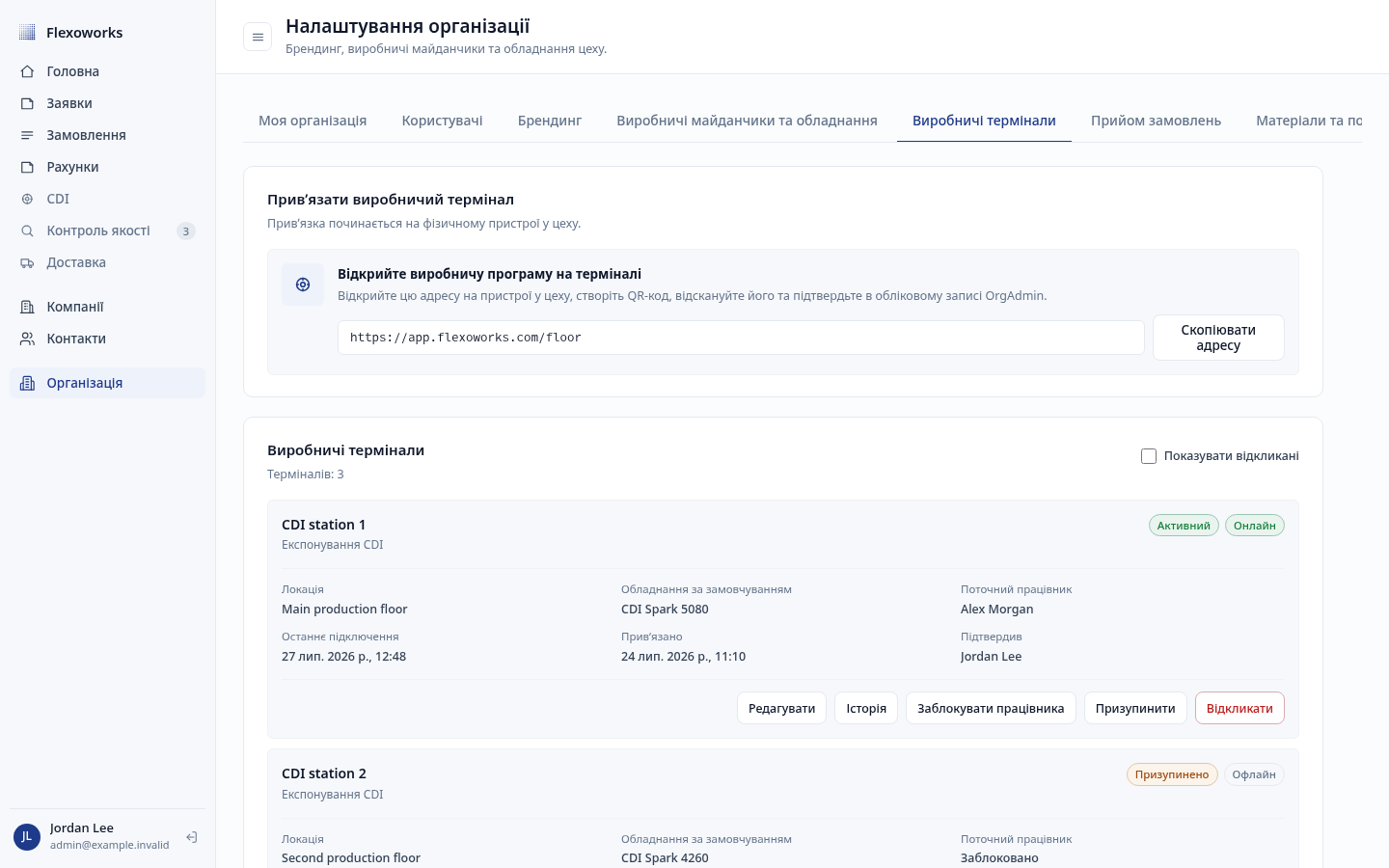1389x868 pixels.
Task: Click the CDI station 1 title
Action: (x=323, y=525)
